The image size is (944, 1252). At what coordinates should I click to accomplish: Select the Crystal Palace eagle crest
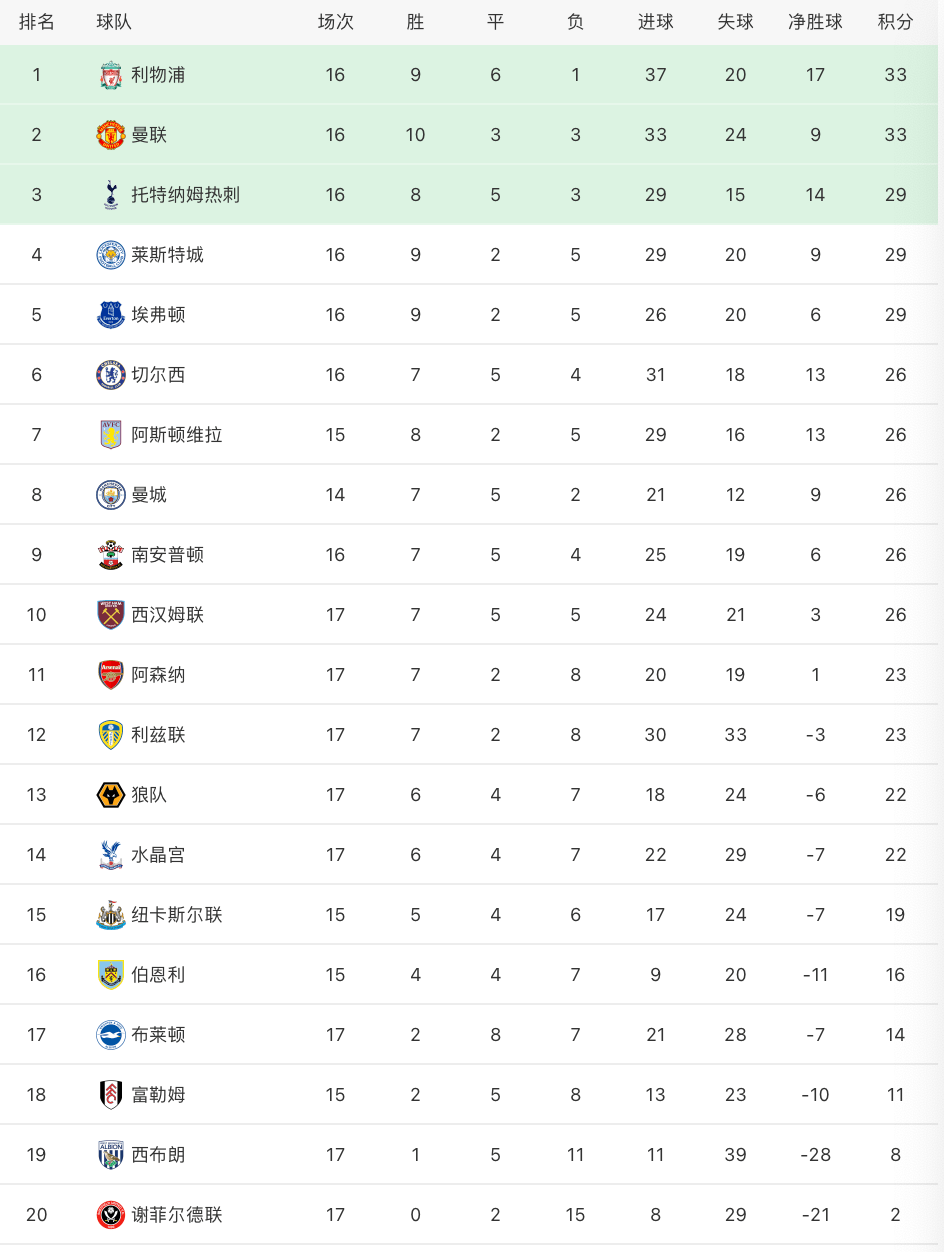(x=110, y=855)
